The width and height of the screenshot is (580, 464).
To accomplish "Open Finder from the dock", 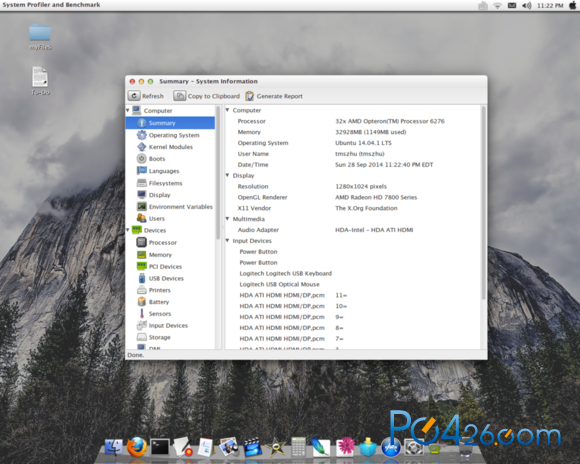I will pos(114,447).
